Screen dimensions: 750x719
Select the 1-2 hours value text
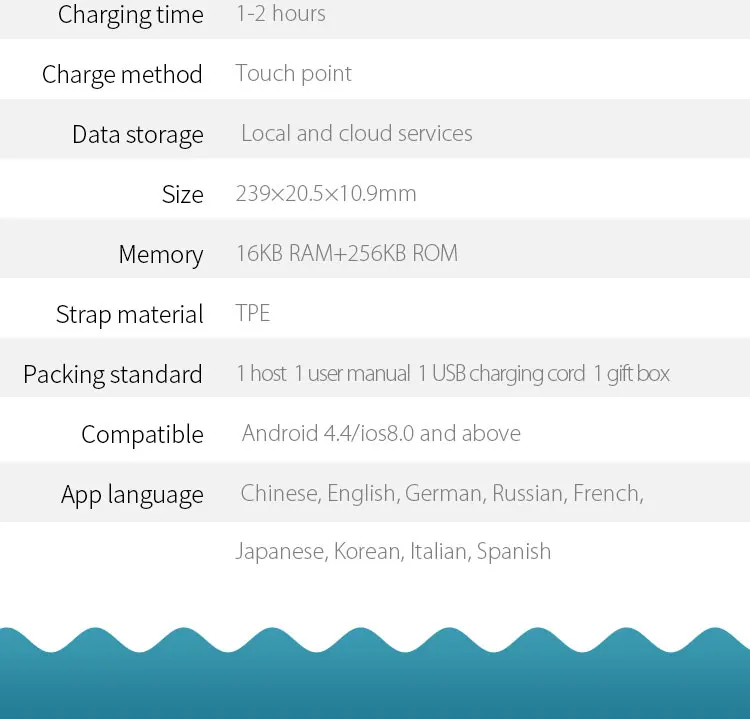pos(281,13)
